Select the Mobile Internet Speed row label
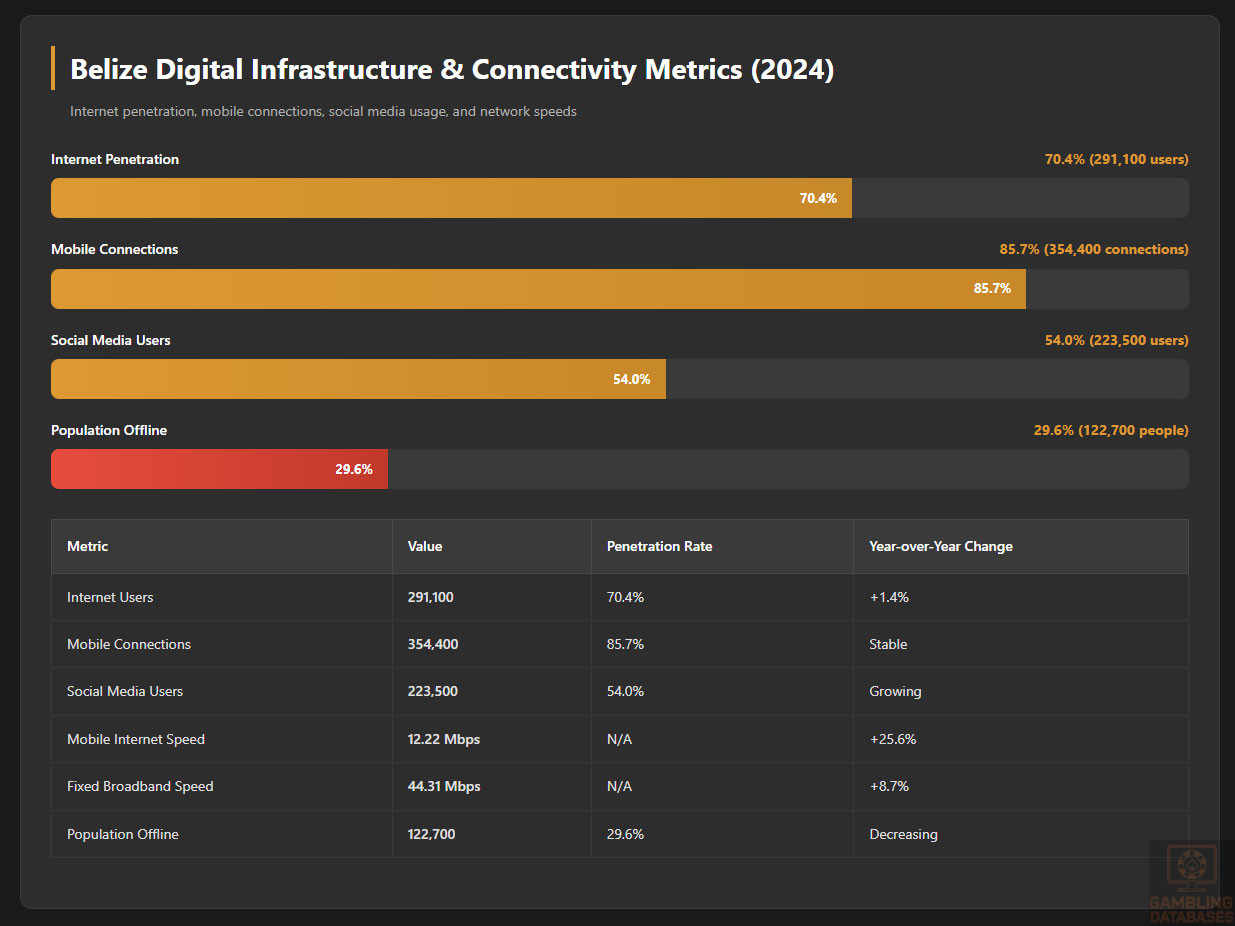 click(x=136, y=739)
